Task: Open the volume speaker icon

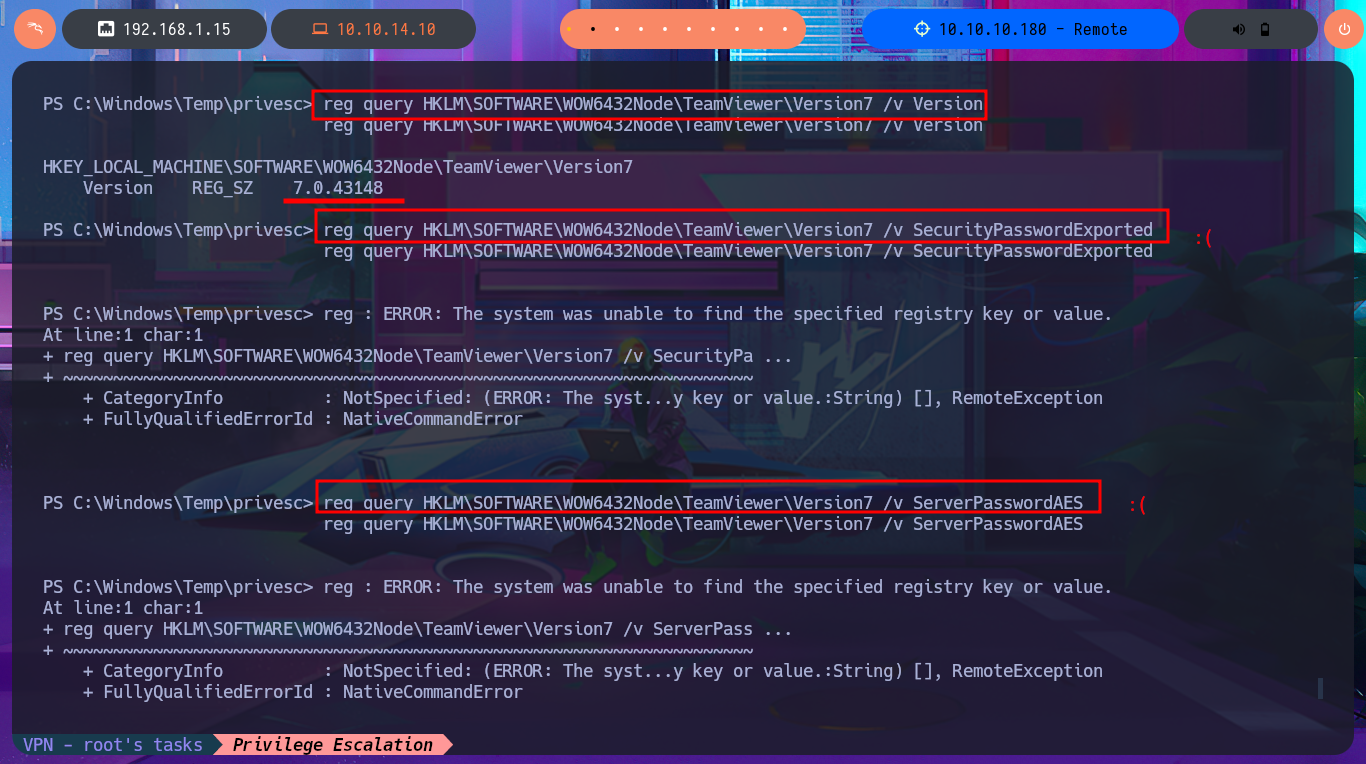Action: 1239,30
